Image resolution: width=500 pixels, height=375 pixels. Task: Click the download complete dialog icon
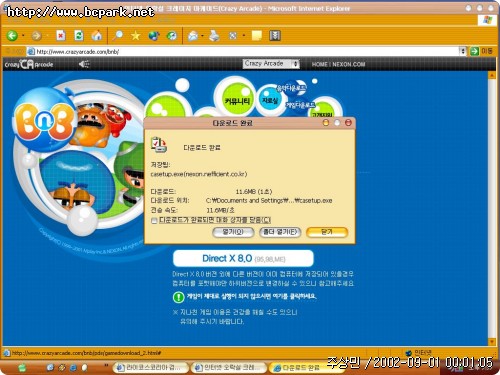click(x=159, y=145)
